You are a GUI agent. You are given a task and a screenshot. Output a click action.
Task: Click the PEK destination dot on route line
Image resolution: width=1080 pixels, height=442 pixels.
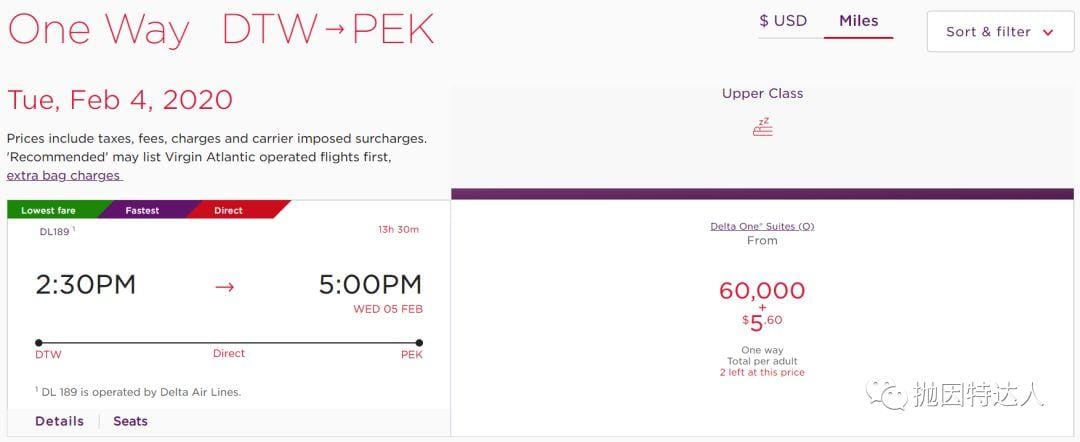418,342
